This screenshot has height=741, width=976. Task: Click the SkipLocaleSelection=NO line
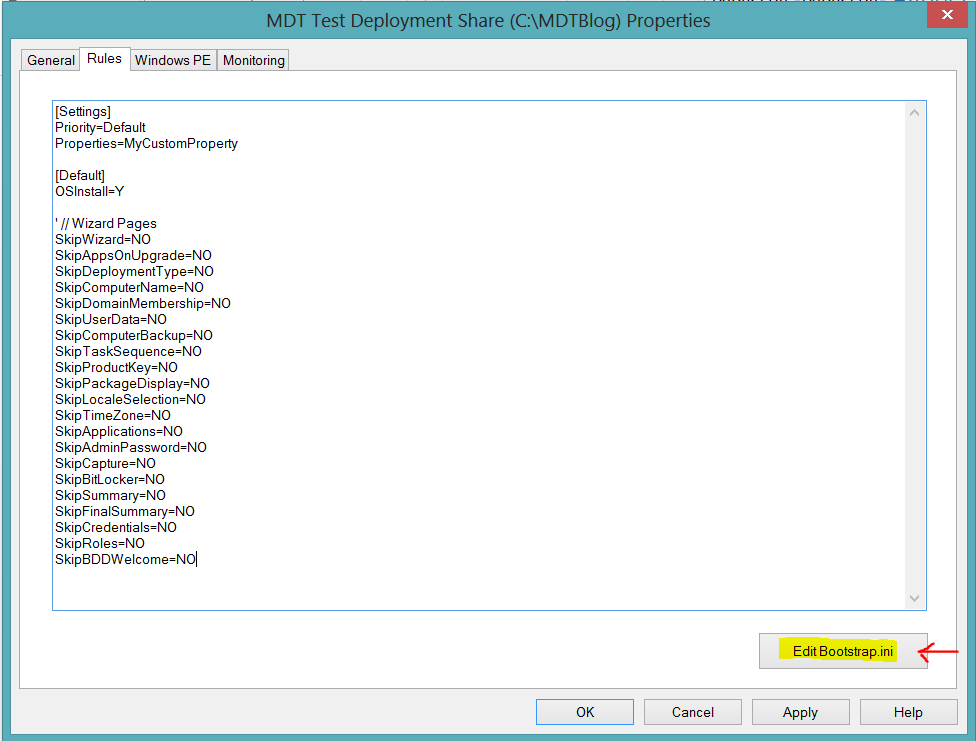pos(130,400)
